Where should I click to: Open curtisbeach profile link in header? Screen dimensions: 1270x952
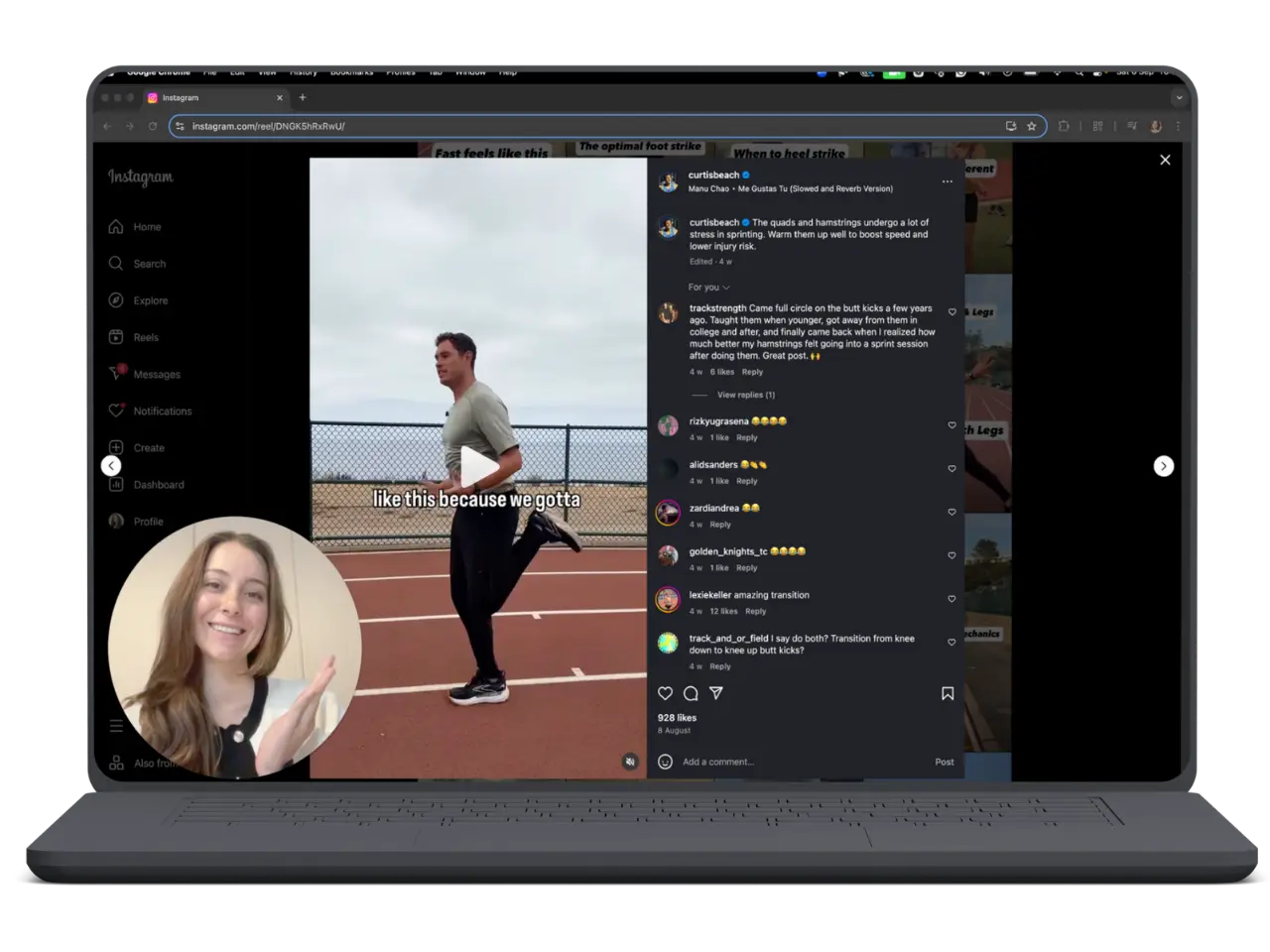pos(713,175)
